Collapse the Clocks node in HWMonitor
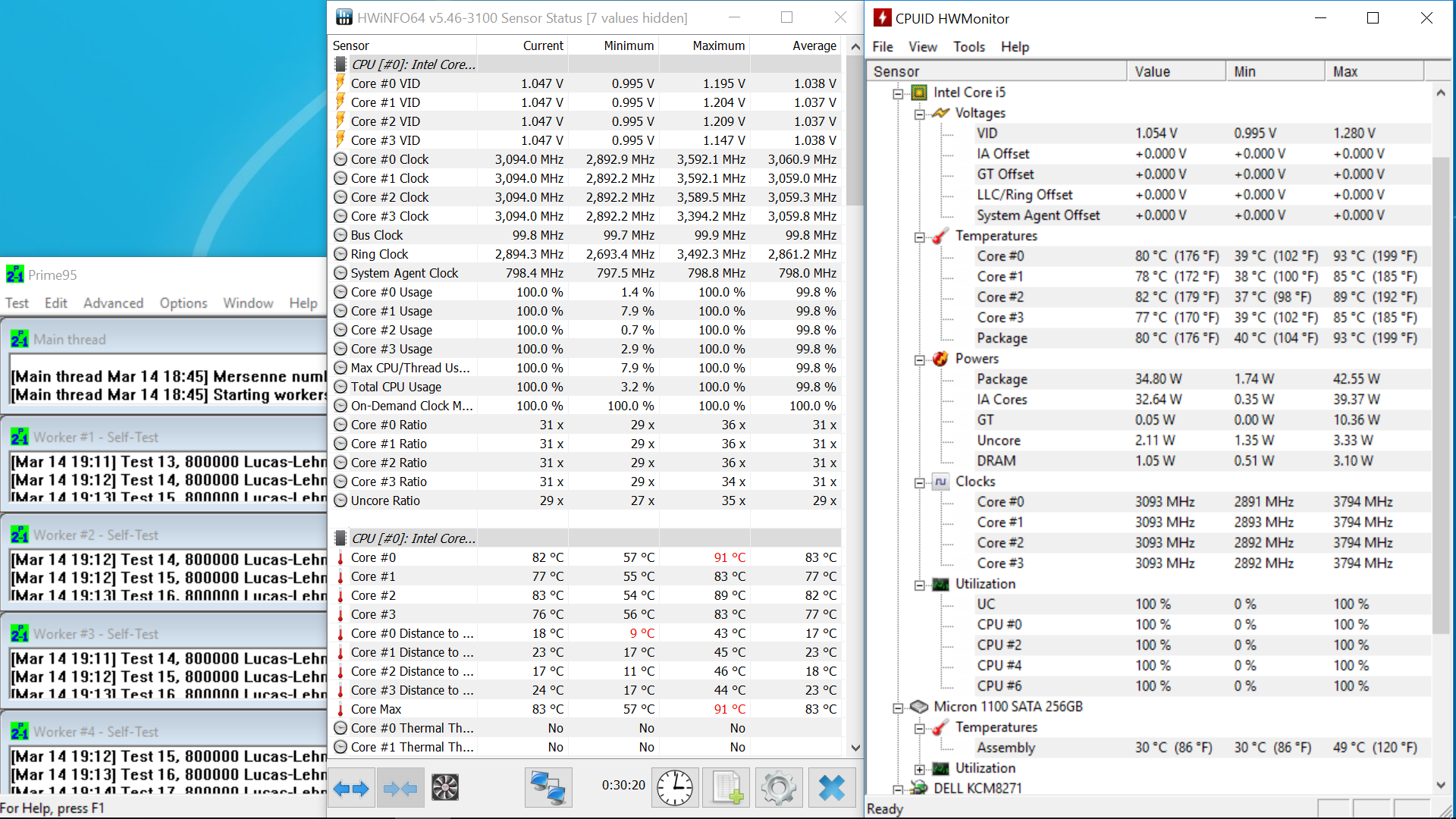 (919, 482)
